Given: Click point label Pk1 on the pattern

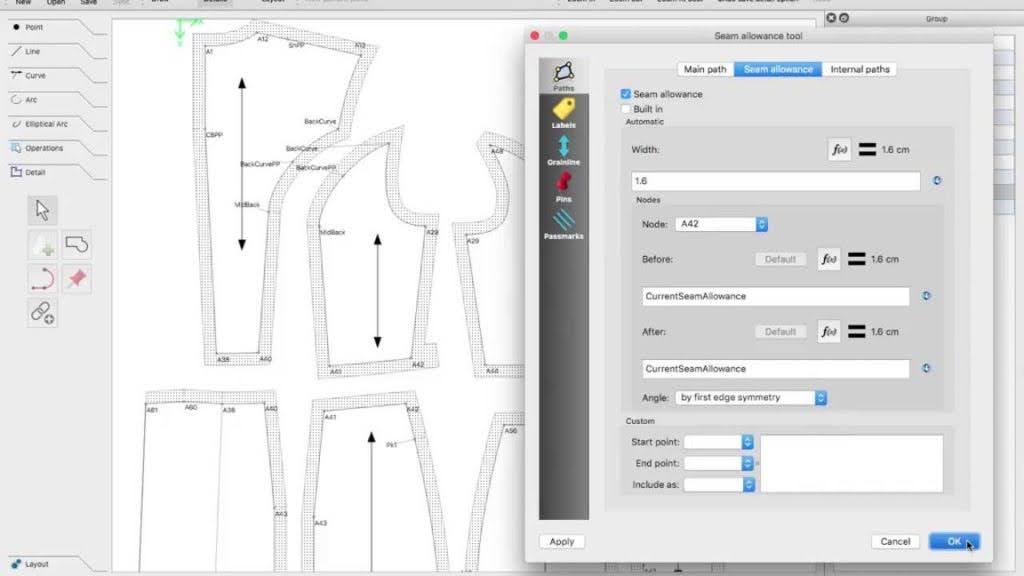Looking at the screenshot, I should tap(391, 445).
